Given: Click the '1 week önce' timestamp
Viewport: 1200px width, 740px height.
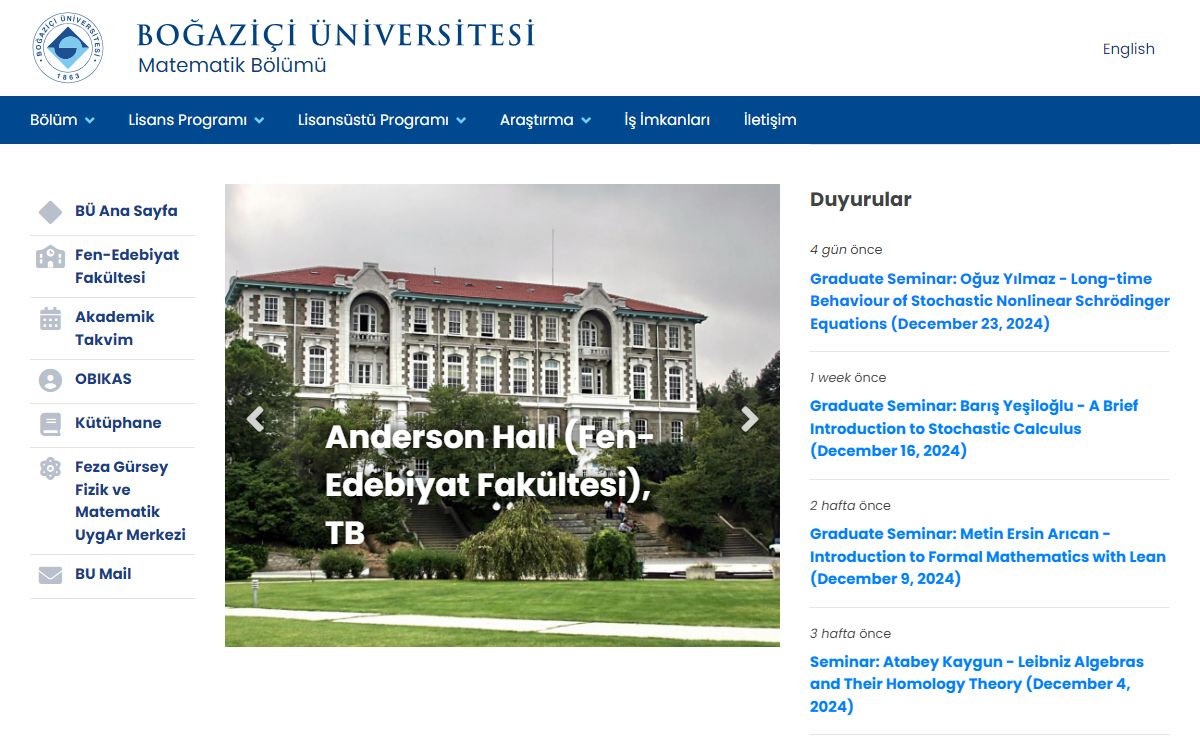Looking at the screenshot, I should click(848, 378).
